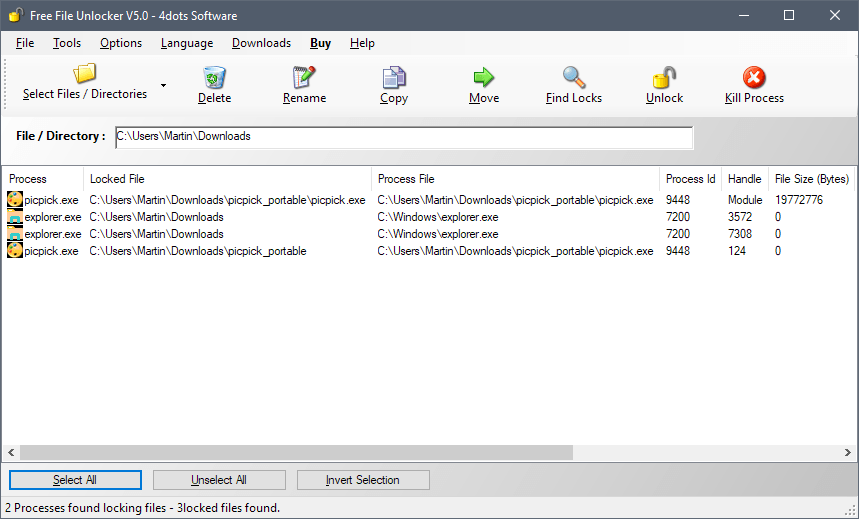Click the scrollbar left arrow
The height and width of the screenshot is (519, 859).
(x=11, y=453)
